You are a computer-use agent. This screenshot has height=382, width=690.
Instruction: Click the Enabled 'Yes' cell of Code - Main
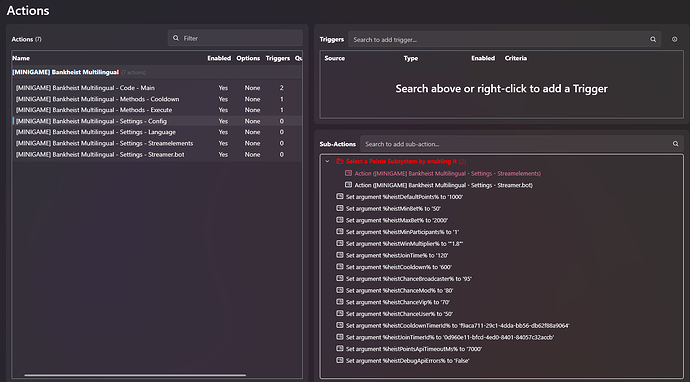(223, 88)
